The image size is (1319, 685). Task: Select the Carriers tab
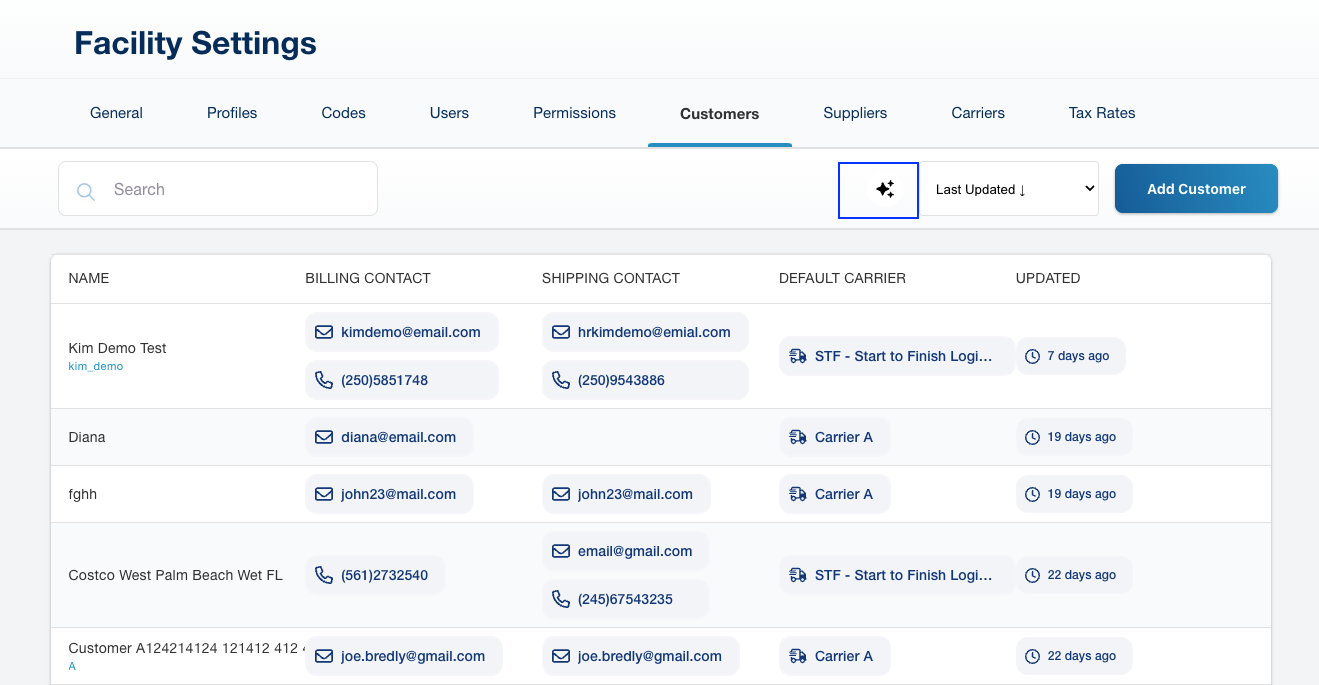[x=978, y=113]
